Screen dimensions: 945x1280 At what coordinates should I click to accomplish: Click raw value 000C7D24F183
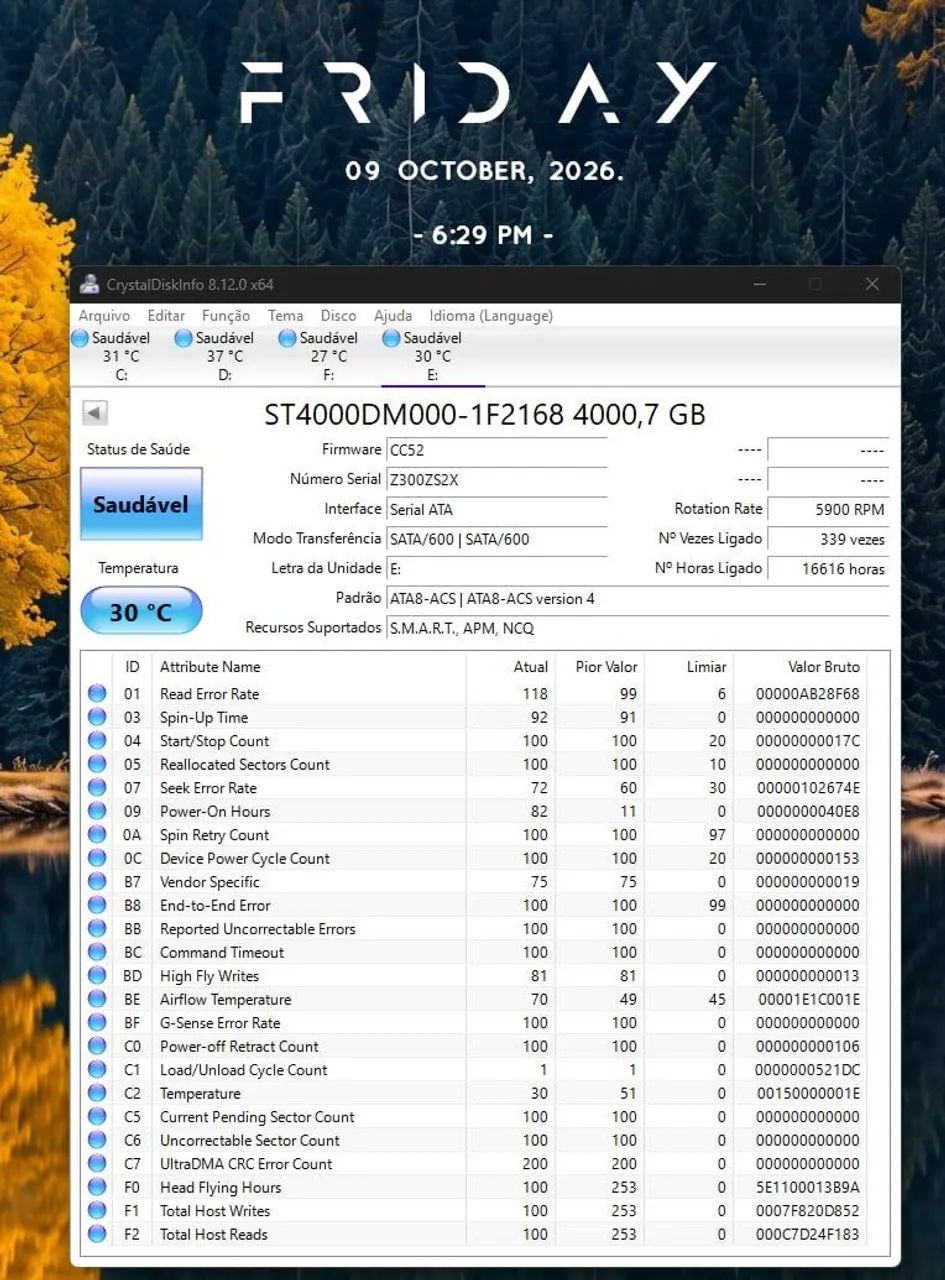pyautogui.click(x=808, y=1234)
